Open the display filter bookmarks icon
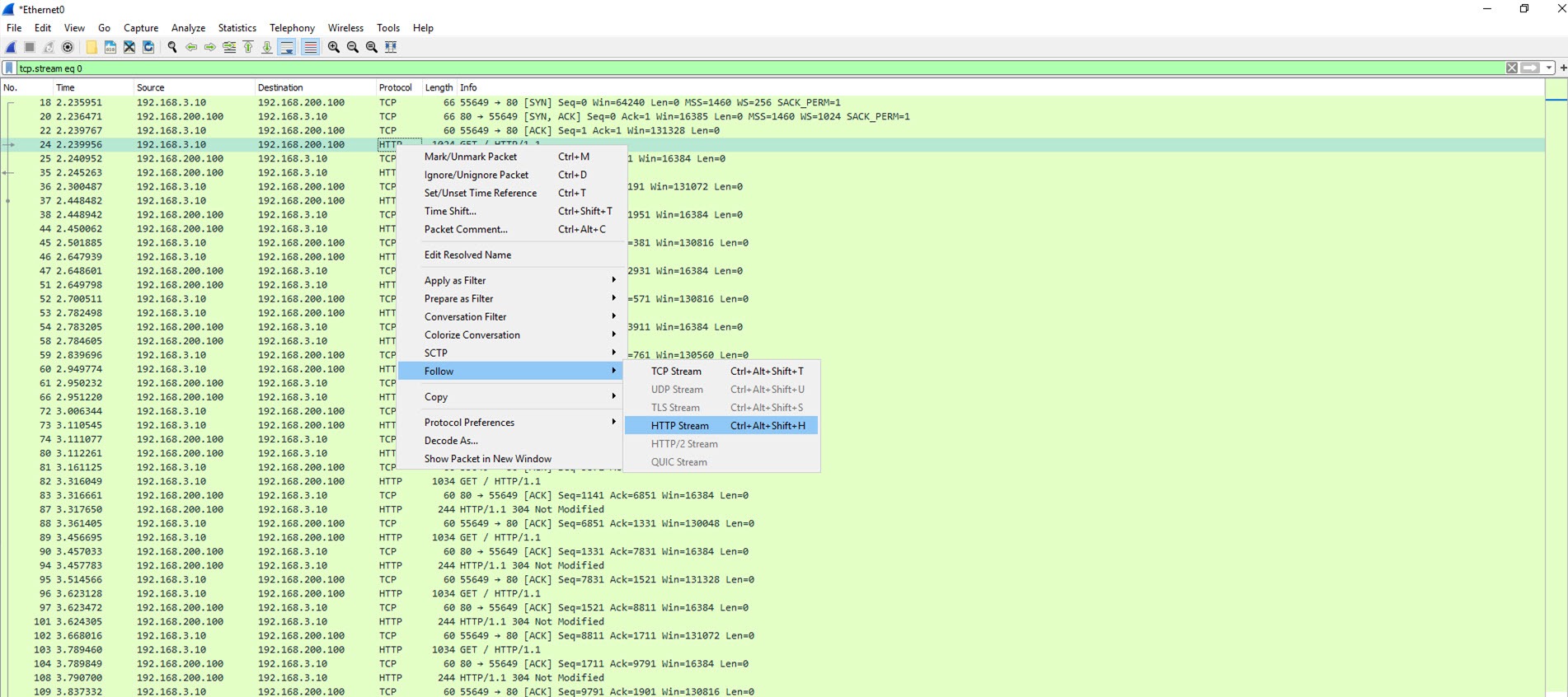The image size is (1568, 697). (9, 68)
